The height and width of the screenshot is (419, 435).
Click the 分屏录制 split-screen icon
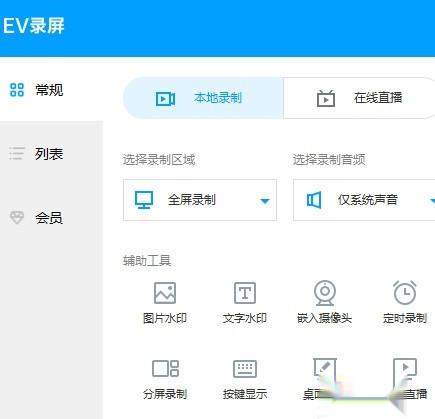165,368
